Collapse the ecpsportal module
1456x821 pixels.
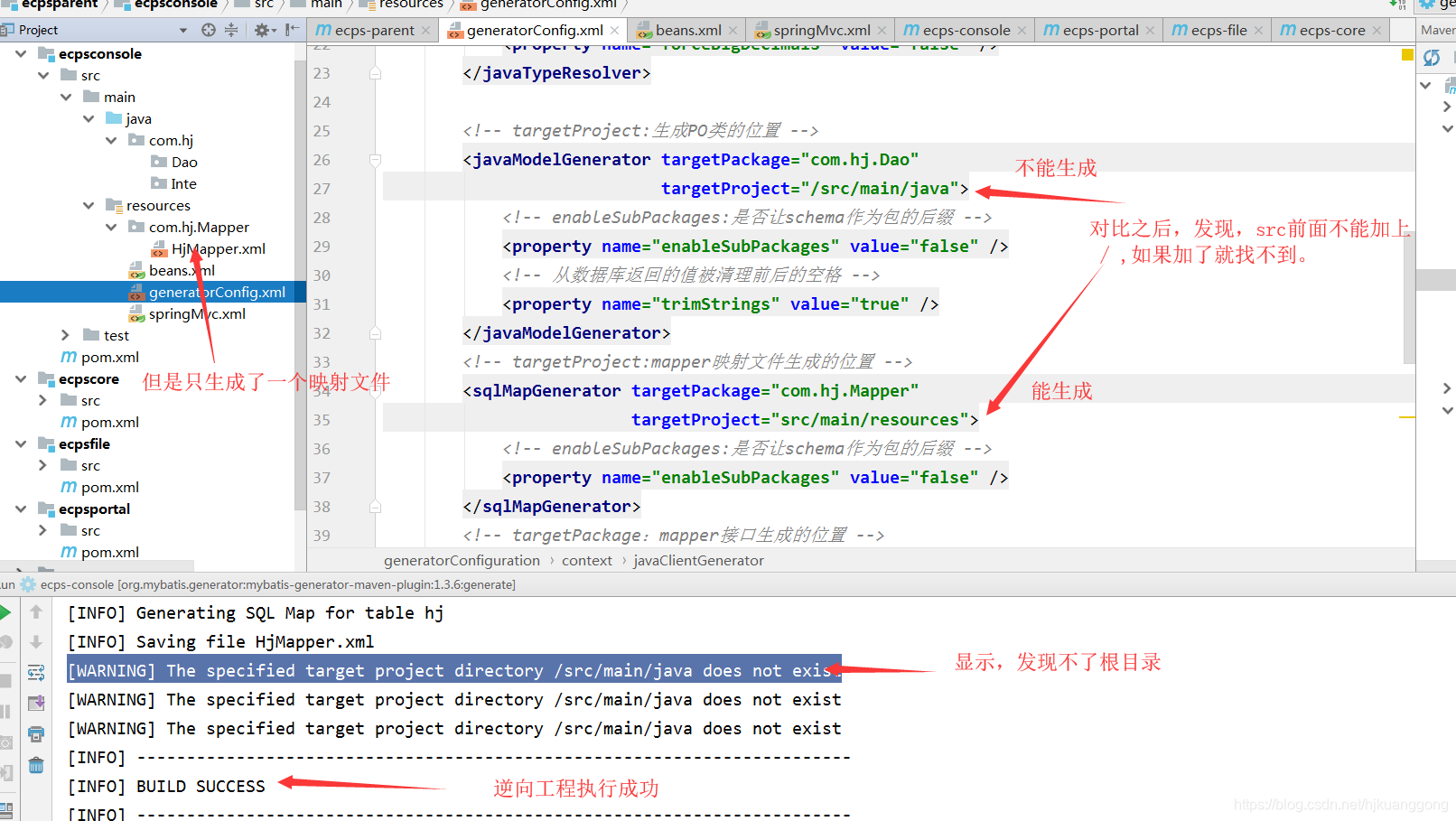(21, 508)
